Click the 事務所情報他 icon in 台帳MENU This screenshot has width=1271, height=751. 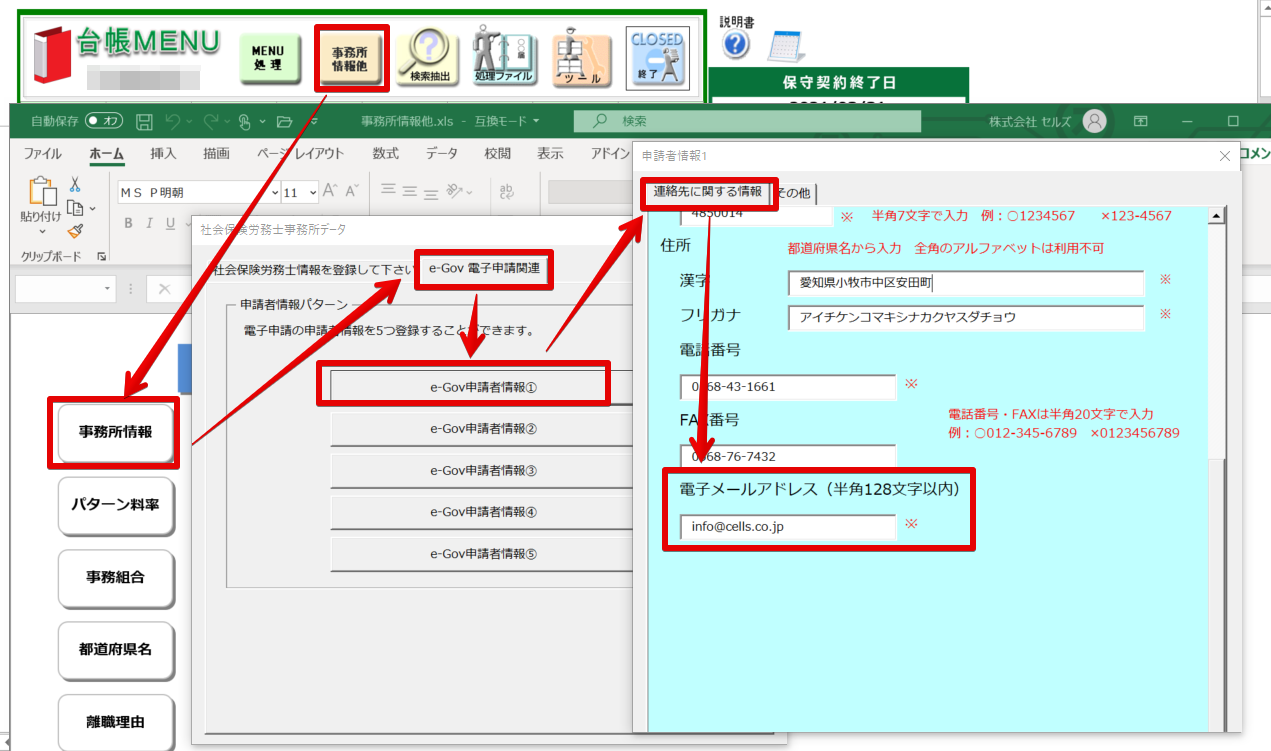[x=349, y=58]
